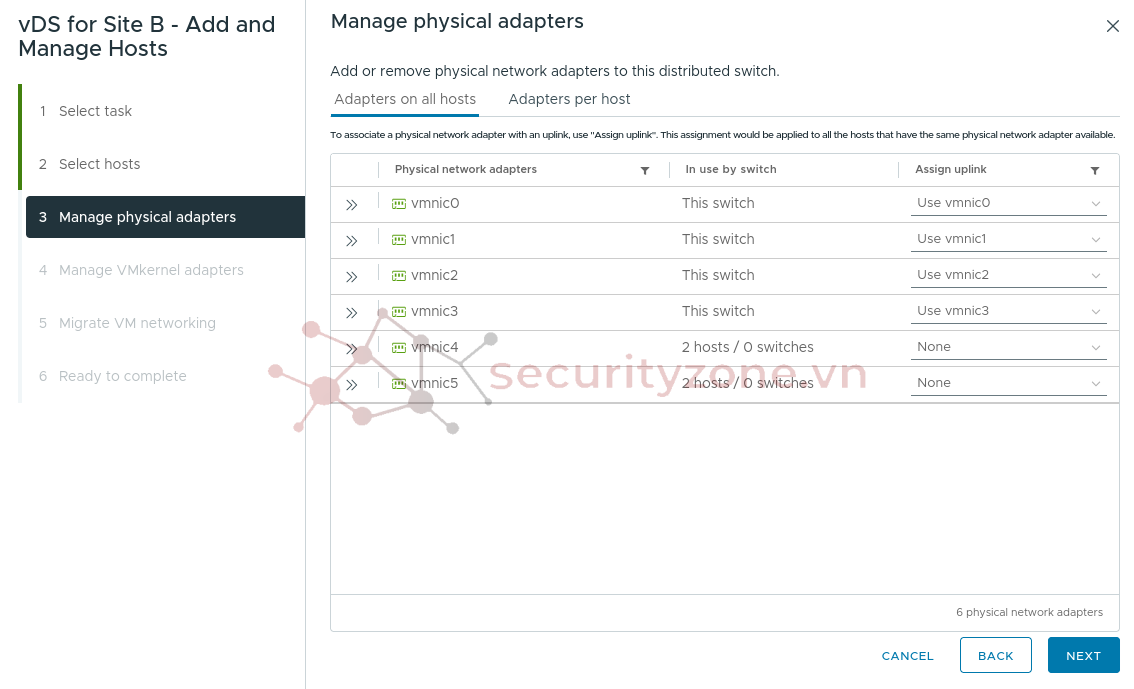
Task: Expand the vmnic0 row details
Action: tap(352, 205)
